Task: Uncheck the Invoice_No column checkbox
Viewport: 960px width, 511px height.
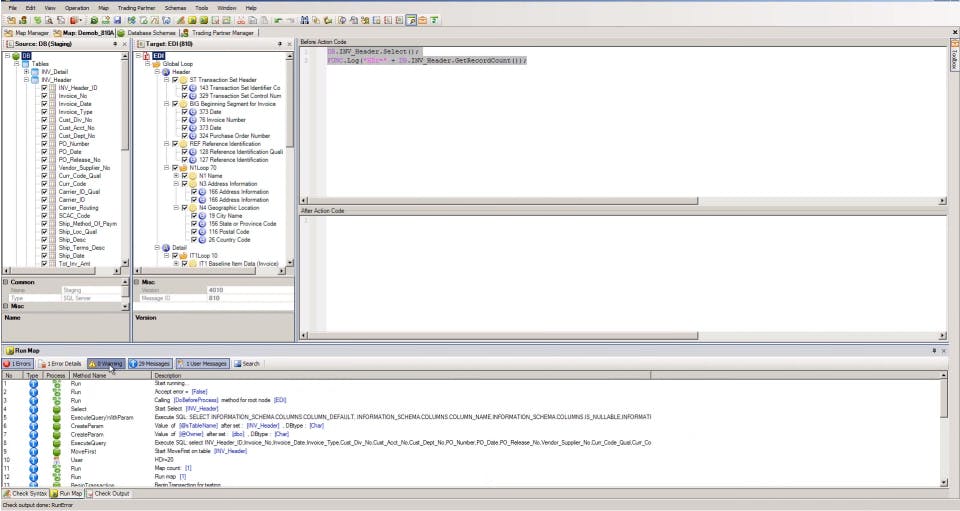Action: 44,95
